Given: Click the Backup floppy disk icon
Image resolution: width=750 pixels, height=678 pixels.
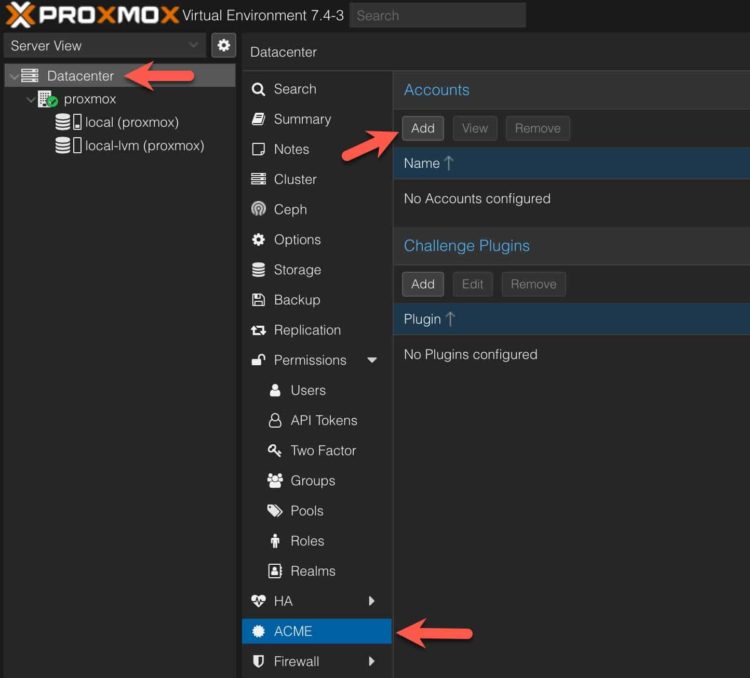Looking at the screenshot, I should [258, 300].
